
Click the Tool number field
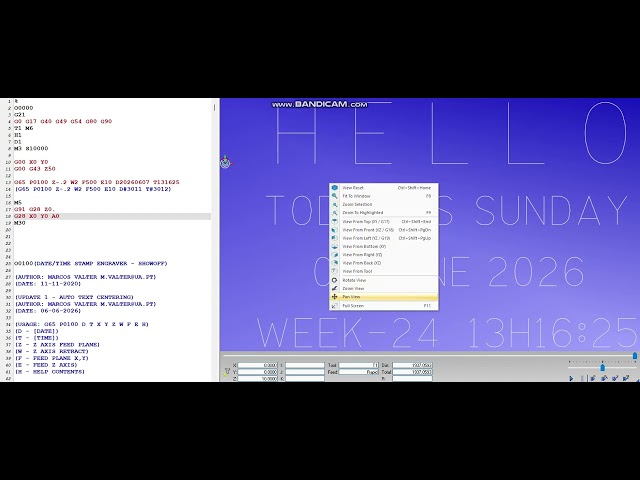(x=358, y=365)
